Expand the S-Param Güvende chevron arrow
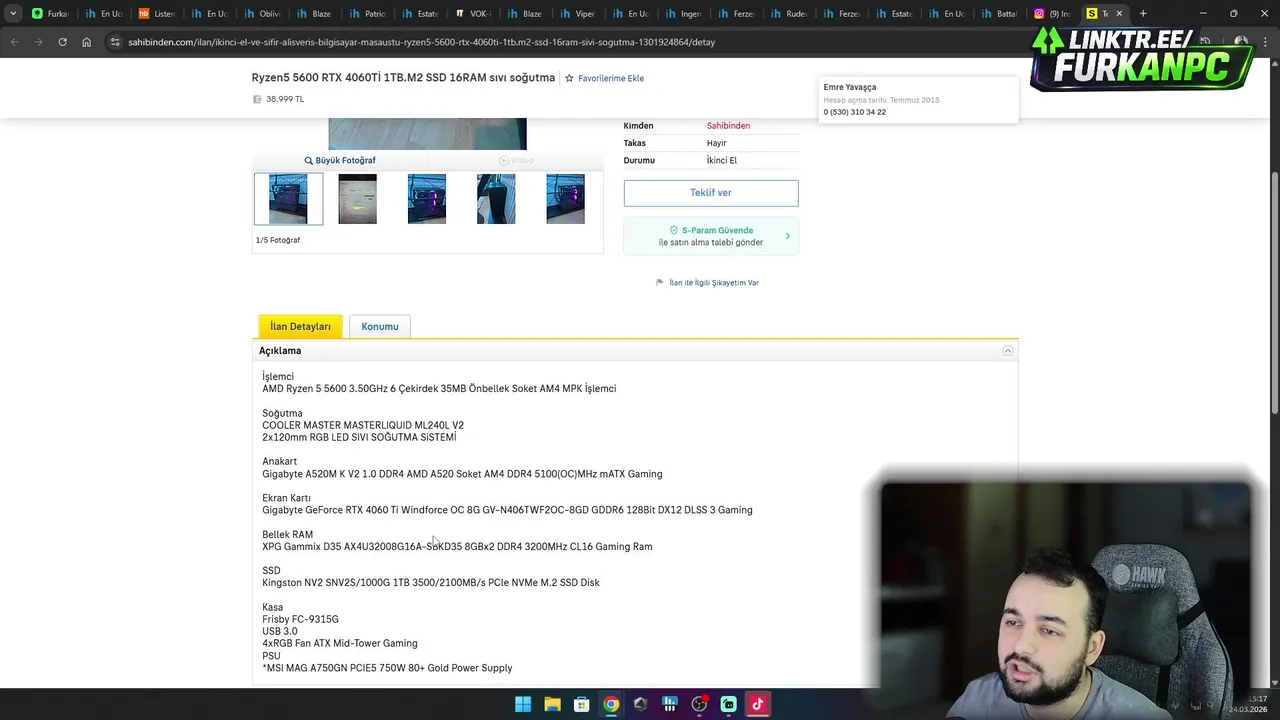Screen dimensions: 1280x720 point(787,236)
